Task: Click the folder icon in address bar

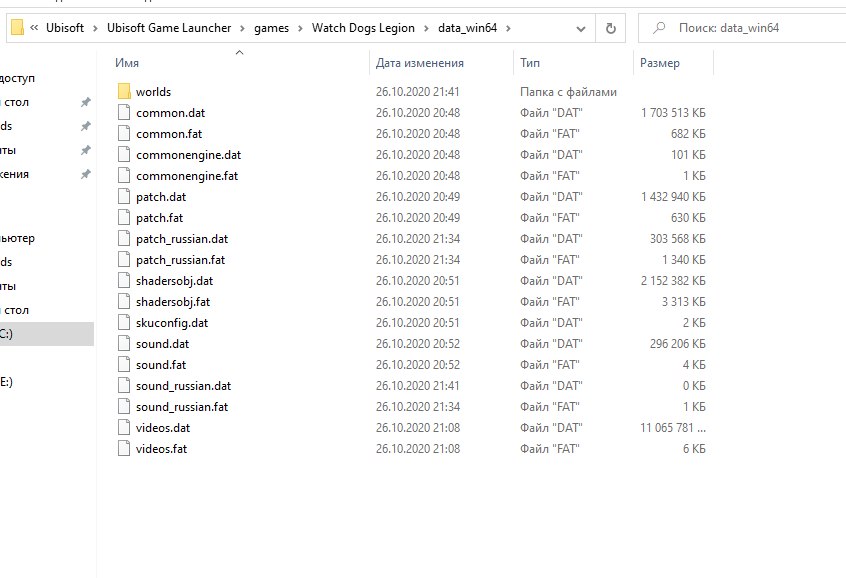Action: click(x=17, y=28)
